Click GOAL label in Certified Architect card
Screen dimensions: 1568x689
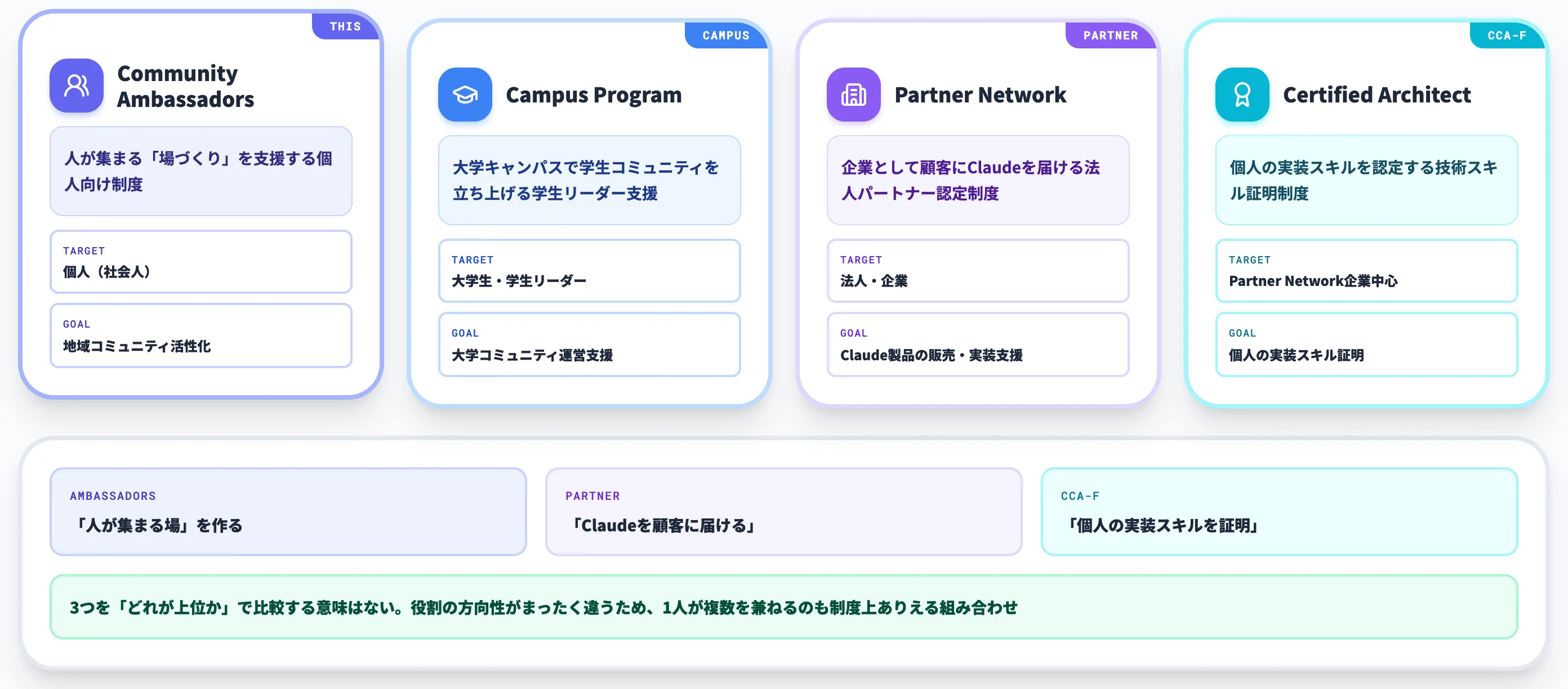[x=1242, y=333]
